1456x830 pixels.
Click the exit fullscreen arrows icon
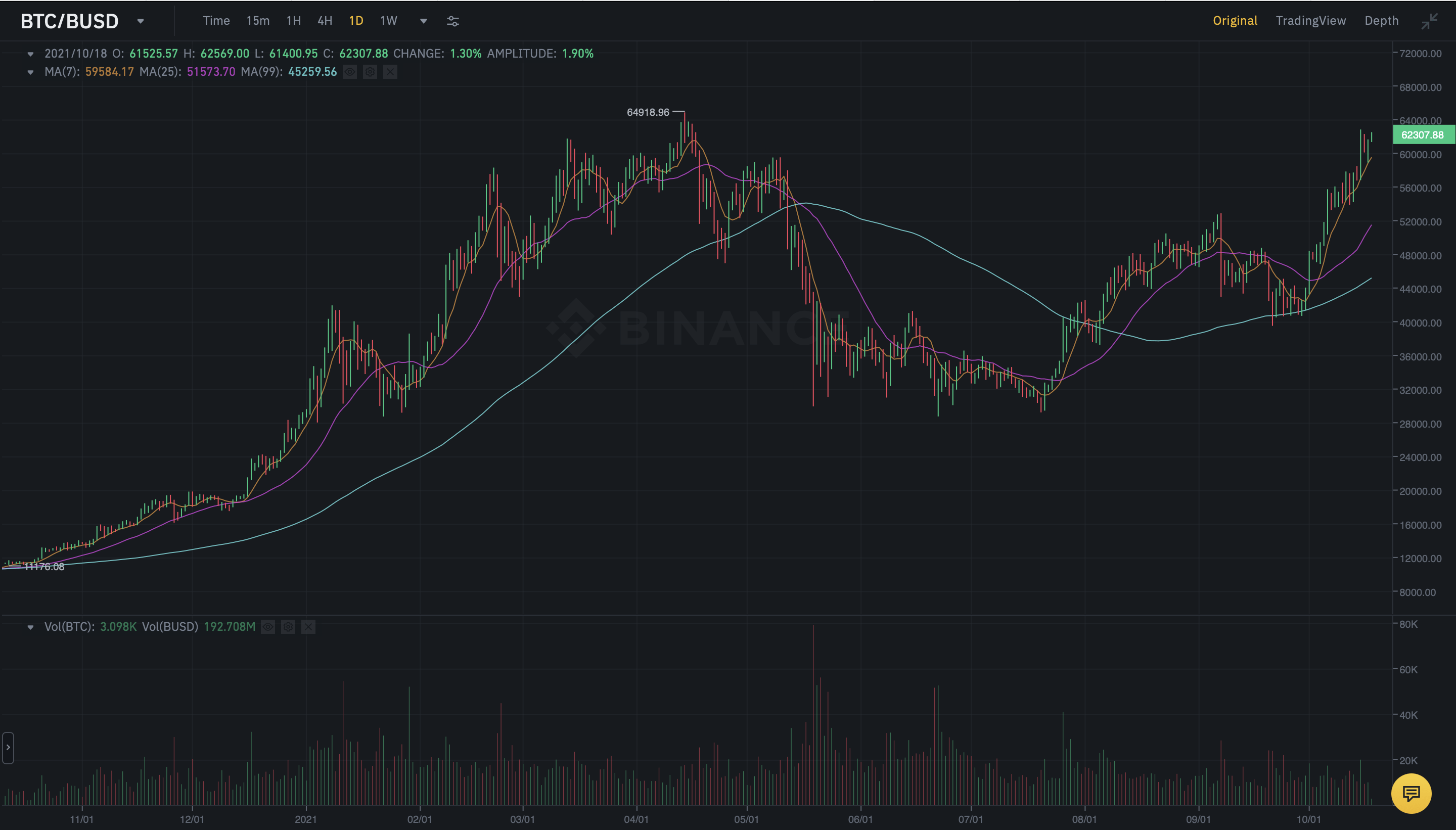(1429, 21)
